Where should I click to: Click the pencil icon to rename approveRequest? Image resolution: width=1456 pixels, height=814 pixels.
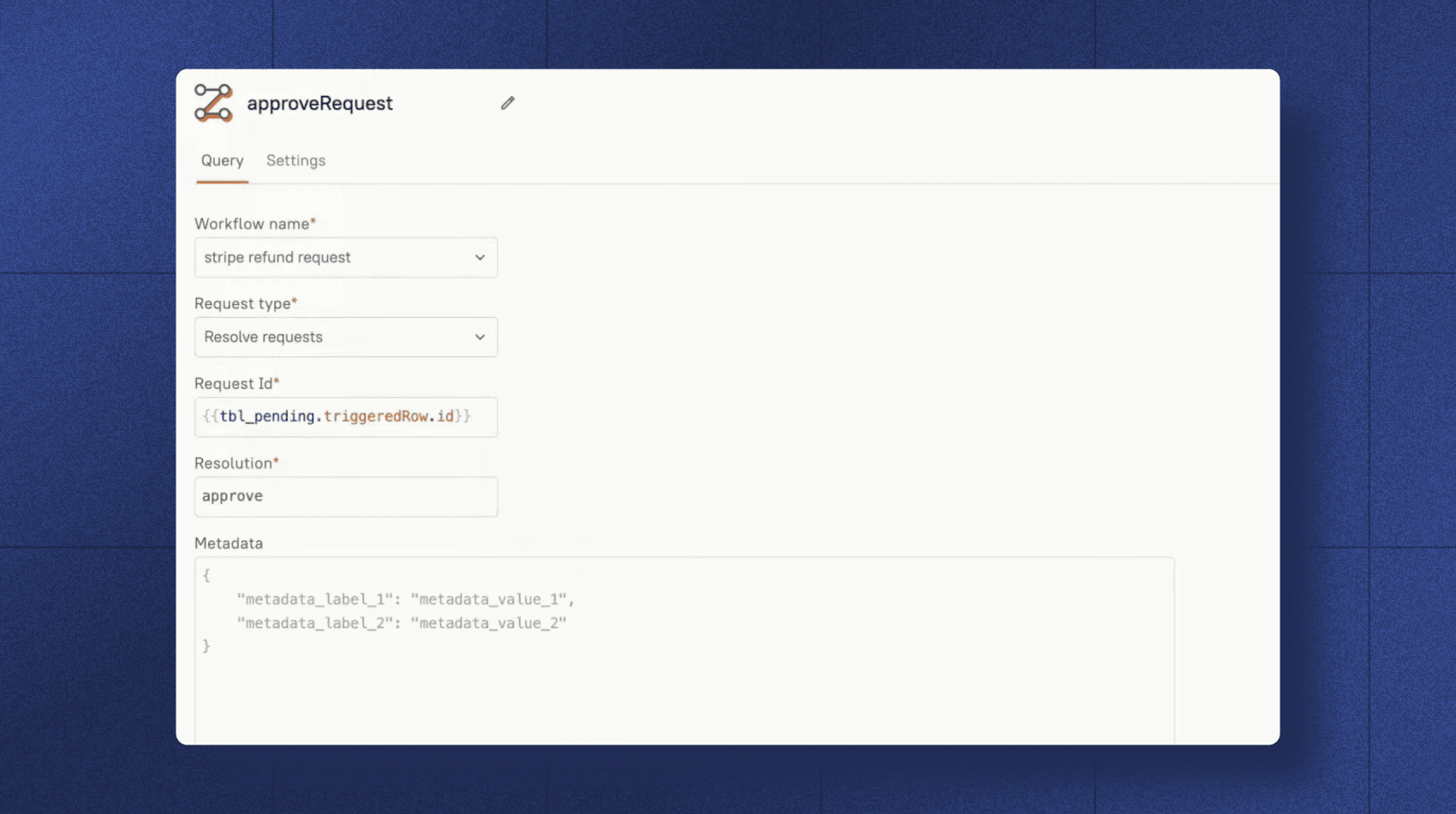[x=507, y=102]
